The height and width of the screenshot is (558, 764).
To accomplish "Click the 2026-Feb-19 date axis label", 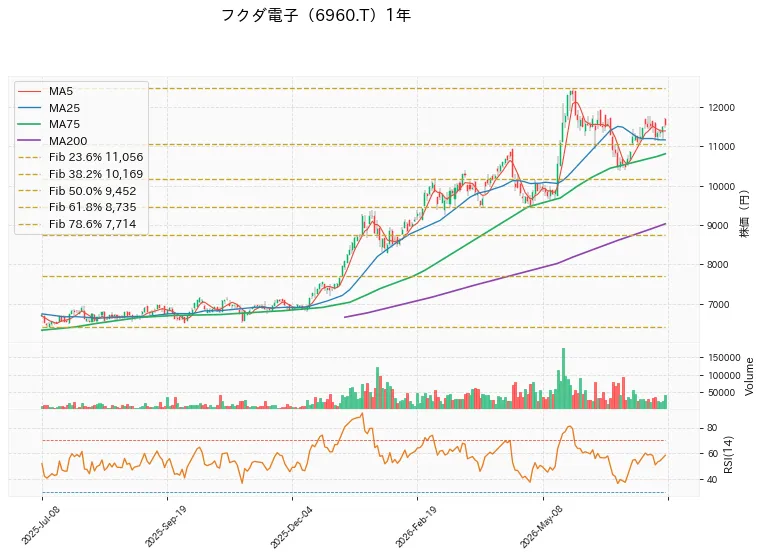I will click(x=416, y=527).
